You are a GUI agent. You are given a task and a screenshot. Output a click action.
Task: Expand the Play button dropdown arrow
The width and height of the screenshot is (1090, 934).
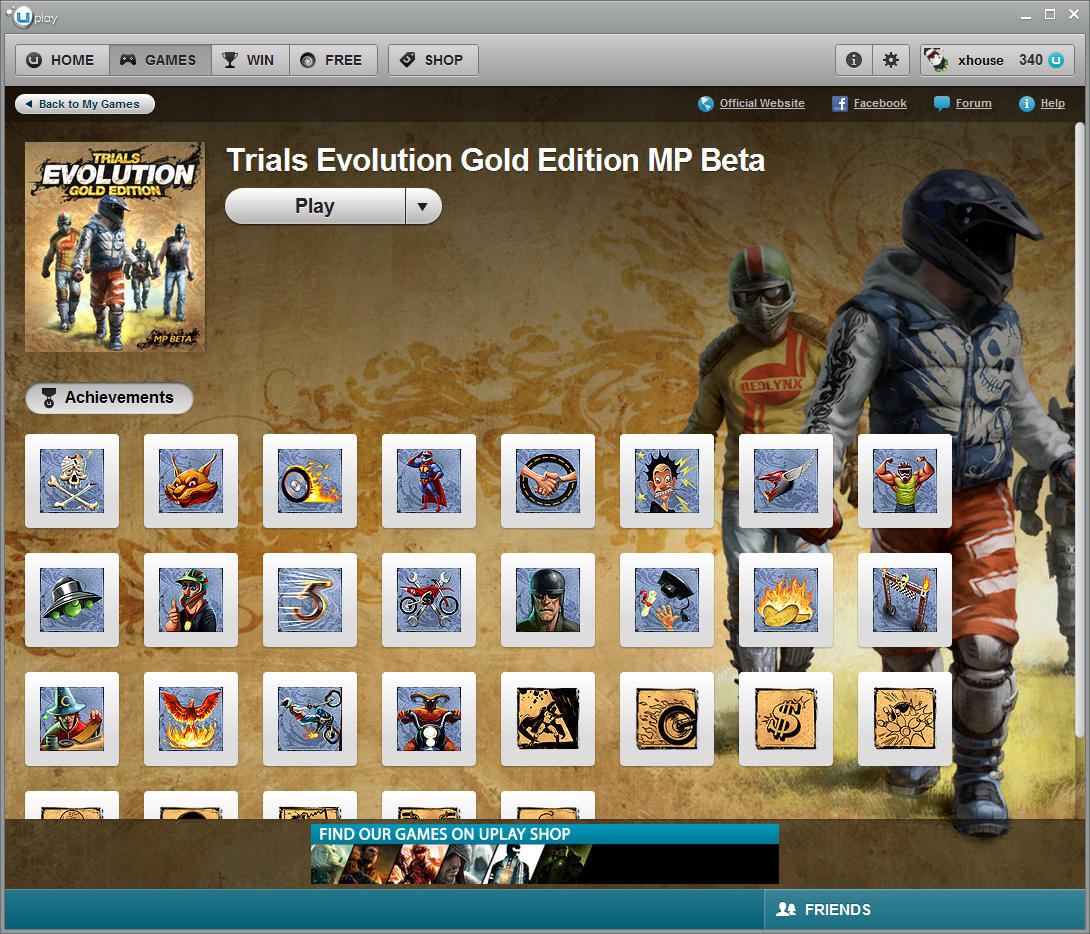pos(423,206)
